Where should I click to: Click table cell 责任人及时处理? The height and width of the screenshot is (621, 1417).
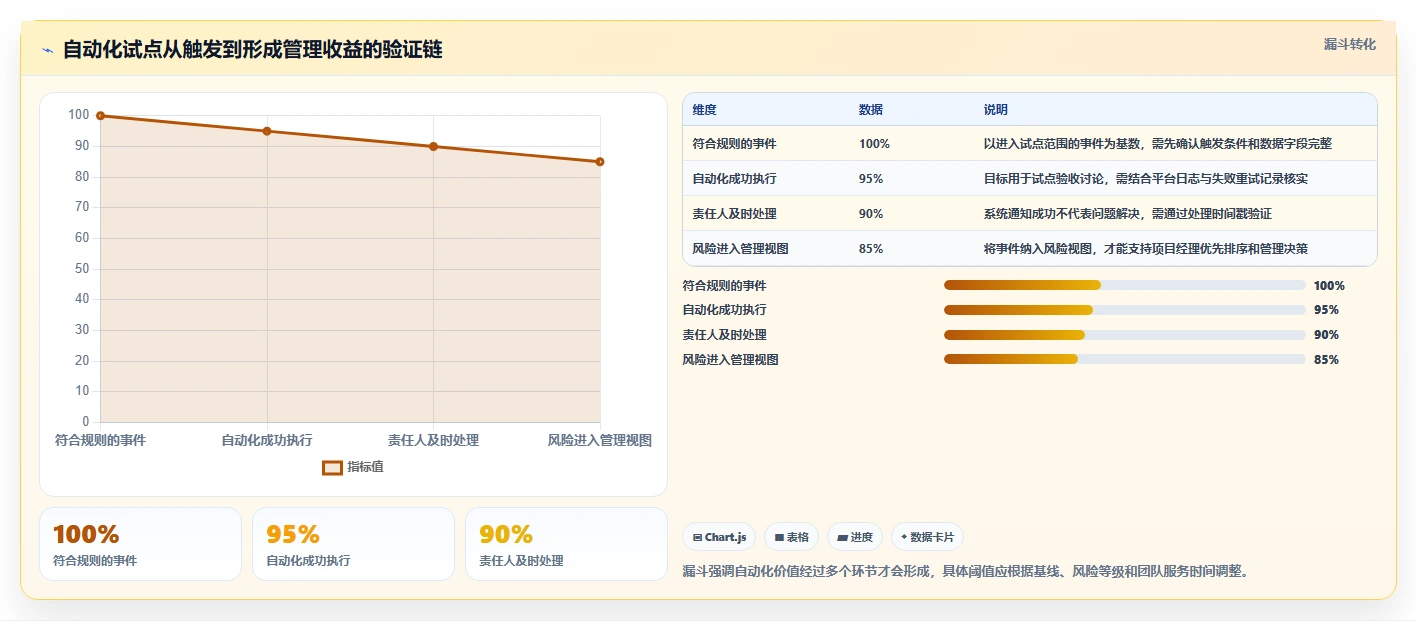pyautogui.click(x=734, y=214)
